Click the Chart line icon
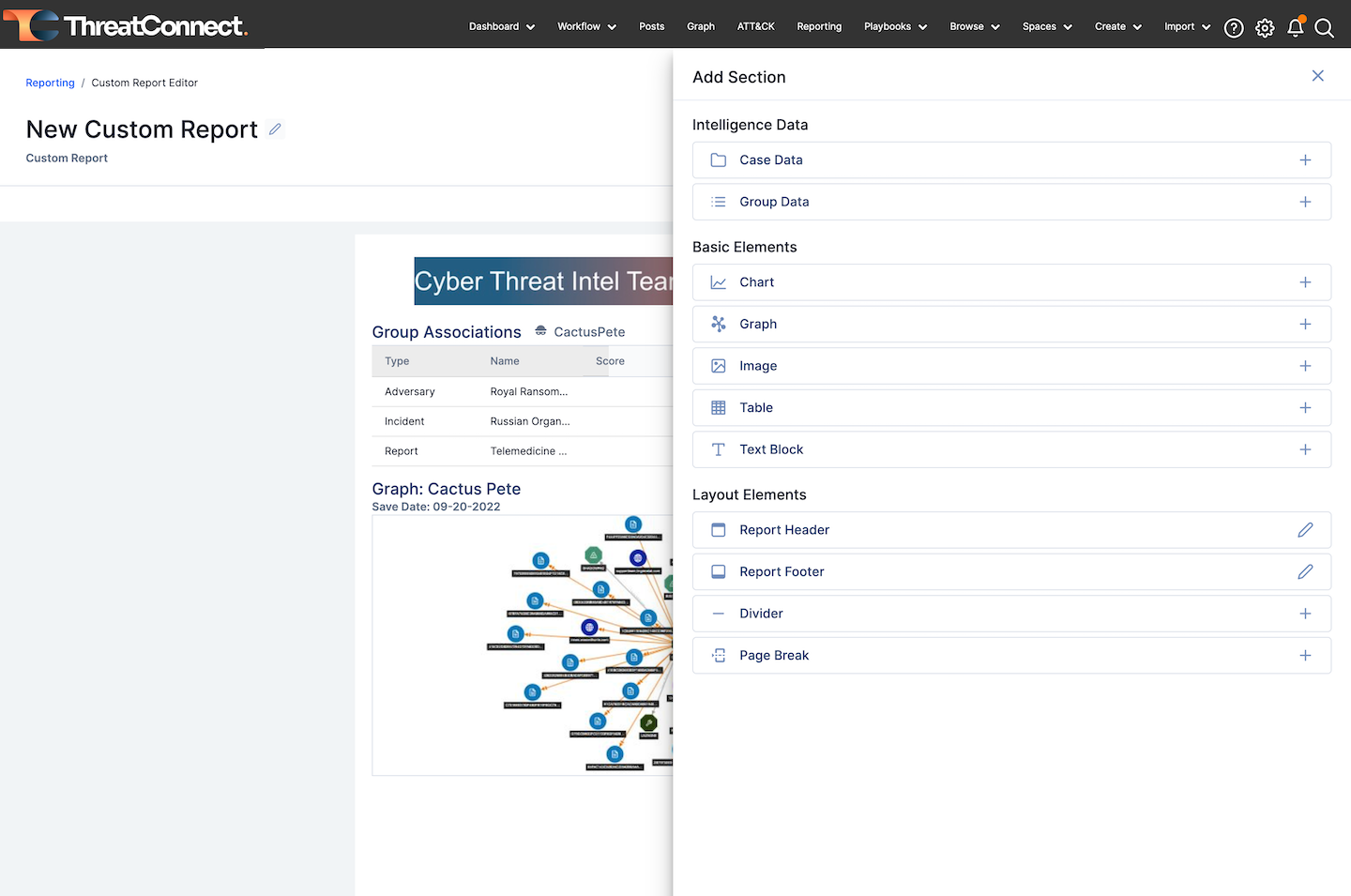This screenshot has width=1351, height=896. [x=719, y=282]
